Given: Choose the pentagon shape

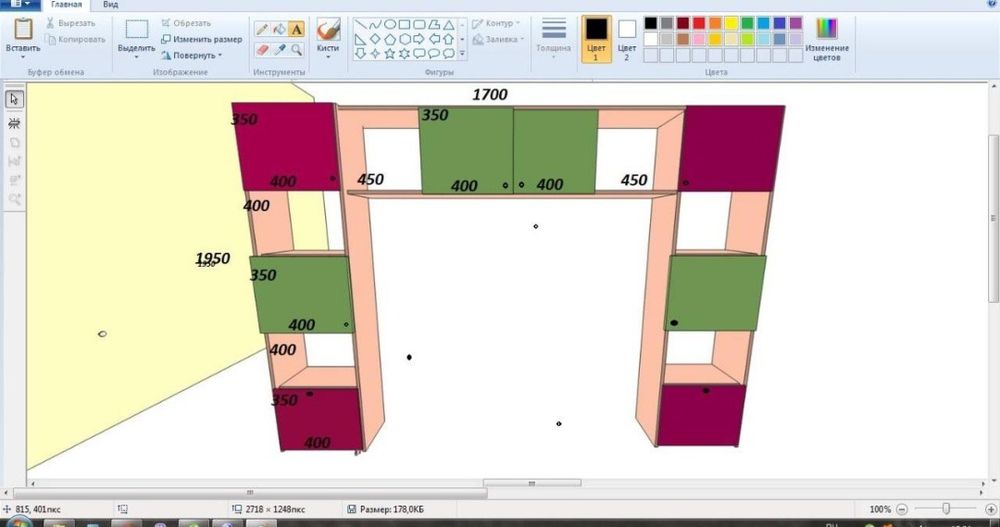Looking at the screenshot, I should pos(390,40).
